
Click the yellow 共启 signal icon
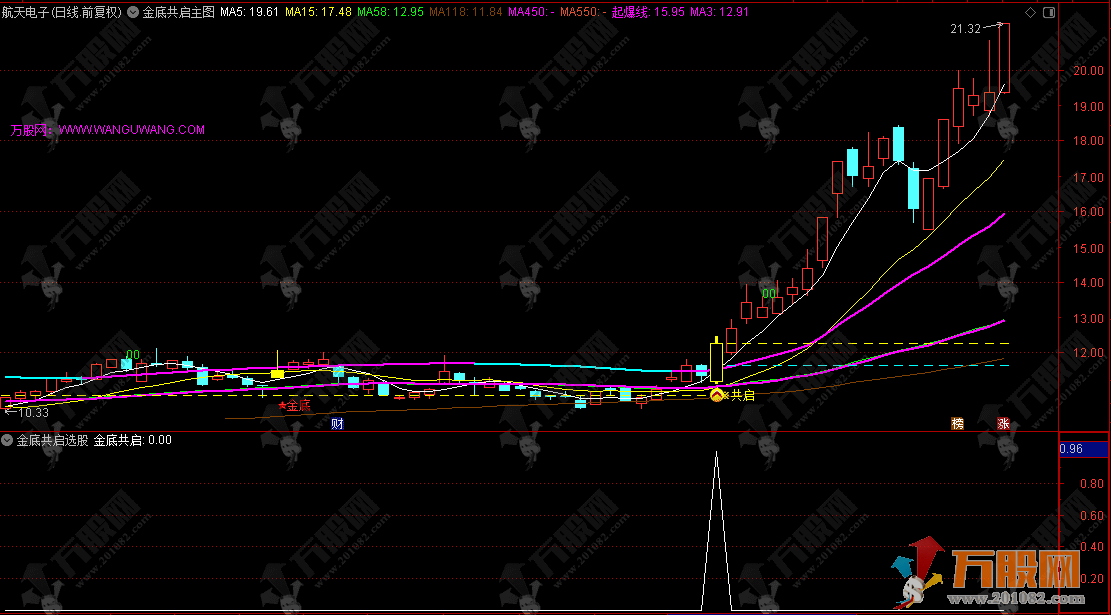click(x=717, y=396)
